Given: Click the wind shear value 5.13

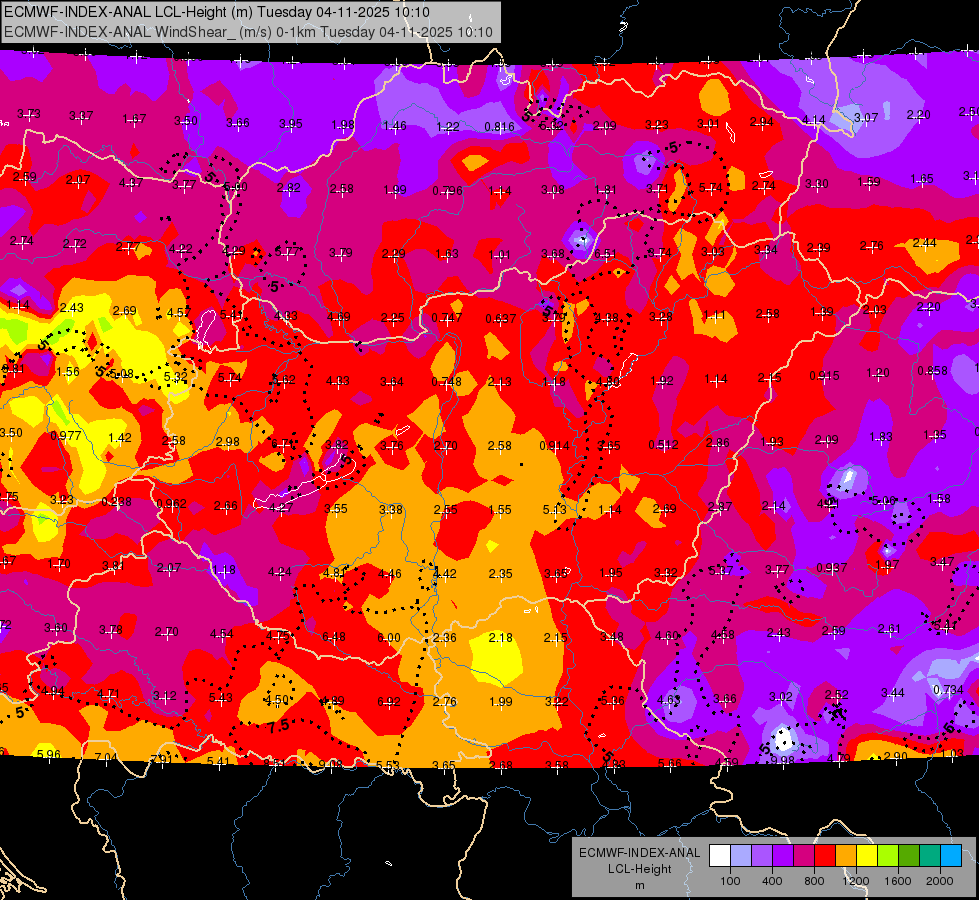Looking at the screenshot, I should 554,509.
